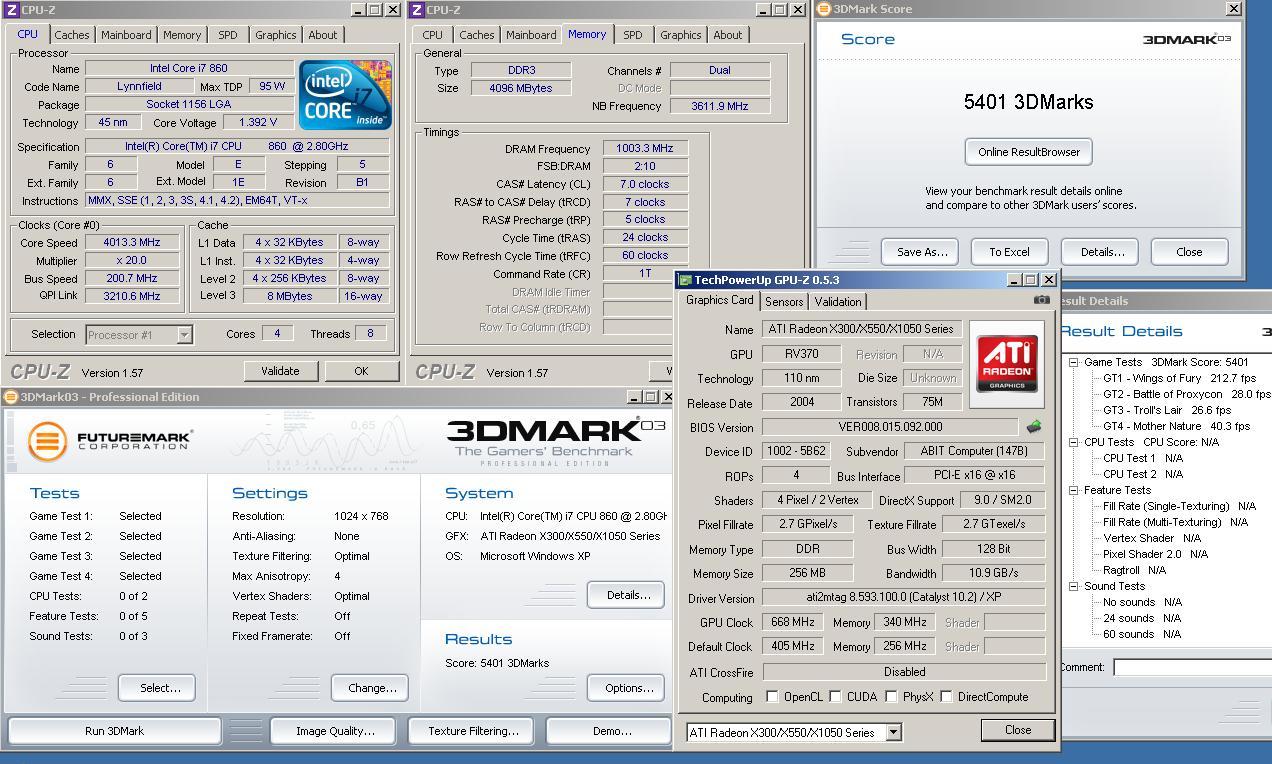
Task: Toggle the PhysX checkbox
Action: coord(891,697)
